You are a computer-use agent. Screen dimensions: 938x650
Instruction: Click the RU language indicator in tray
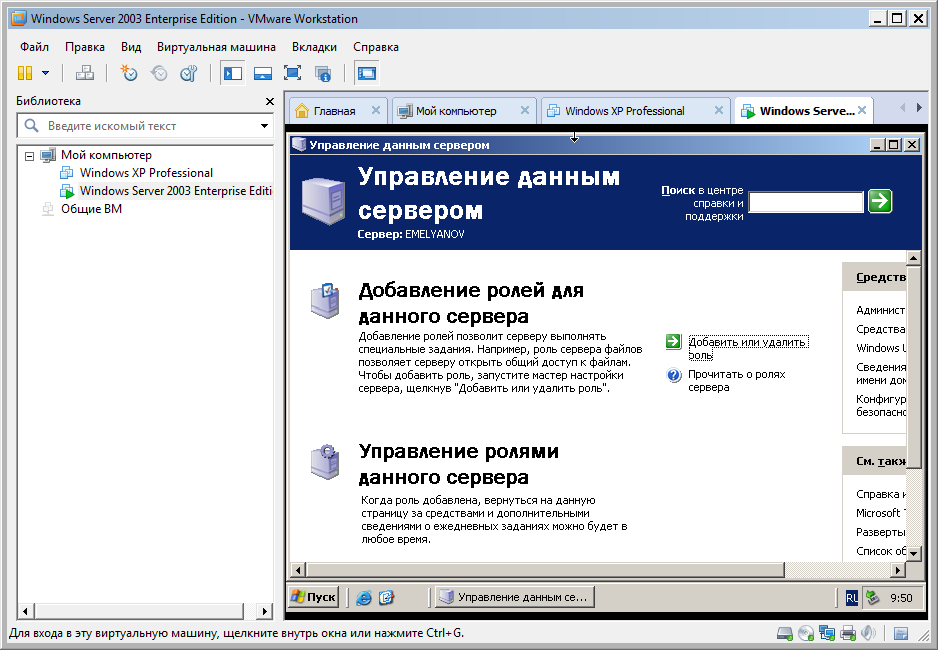pyautogui.click(x=852, y=597)
